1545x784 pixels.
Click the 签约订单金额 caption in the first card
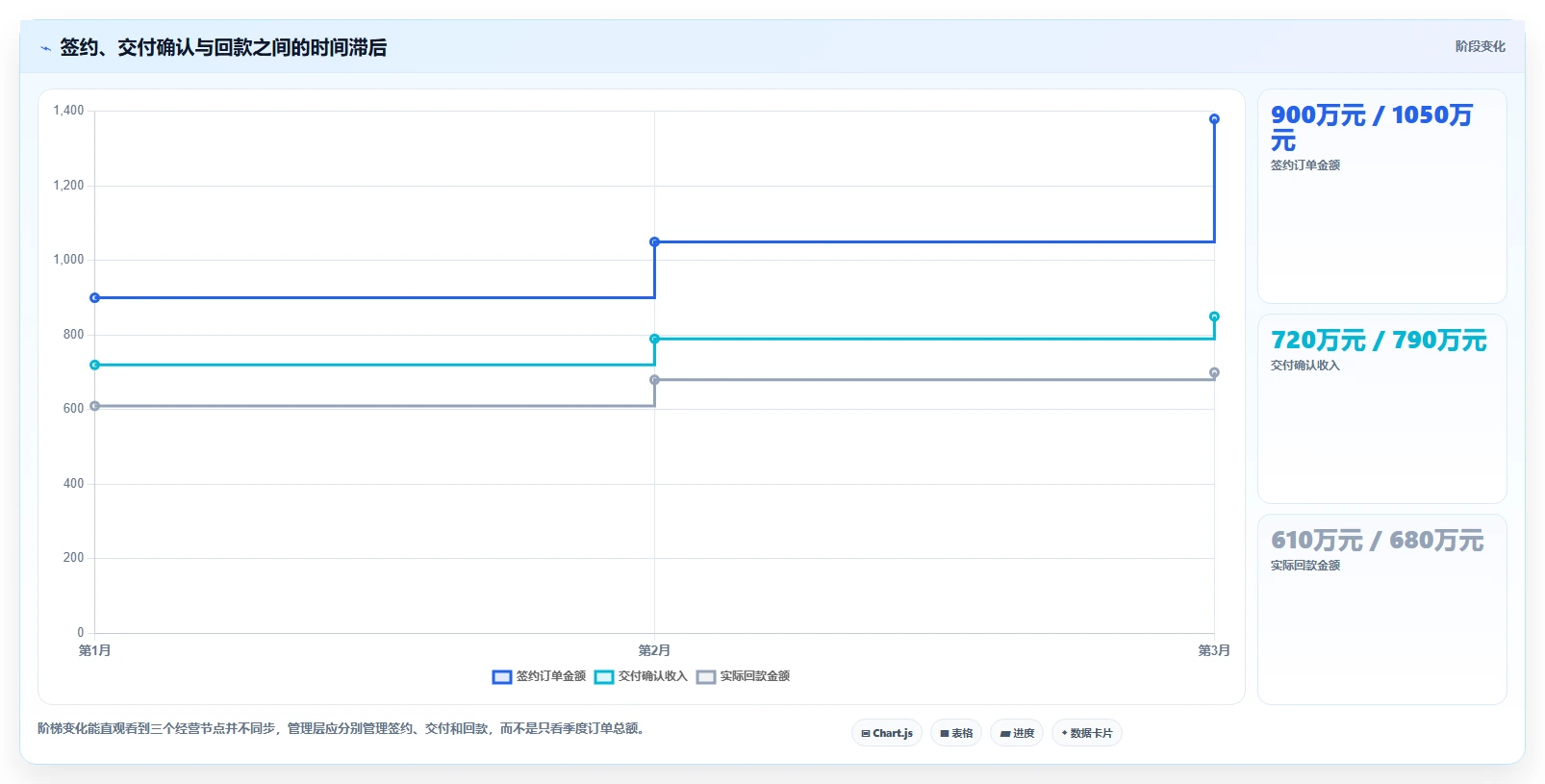[1305, 165]
